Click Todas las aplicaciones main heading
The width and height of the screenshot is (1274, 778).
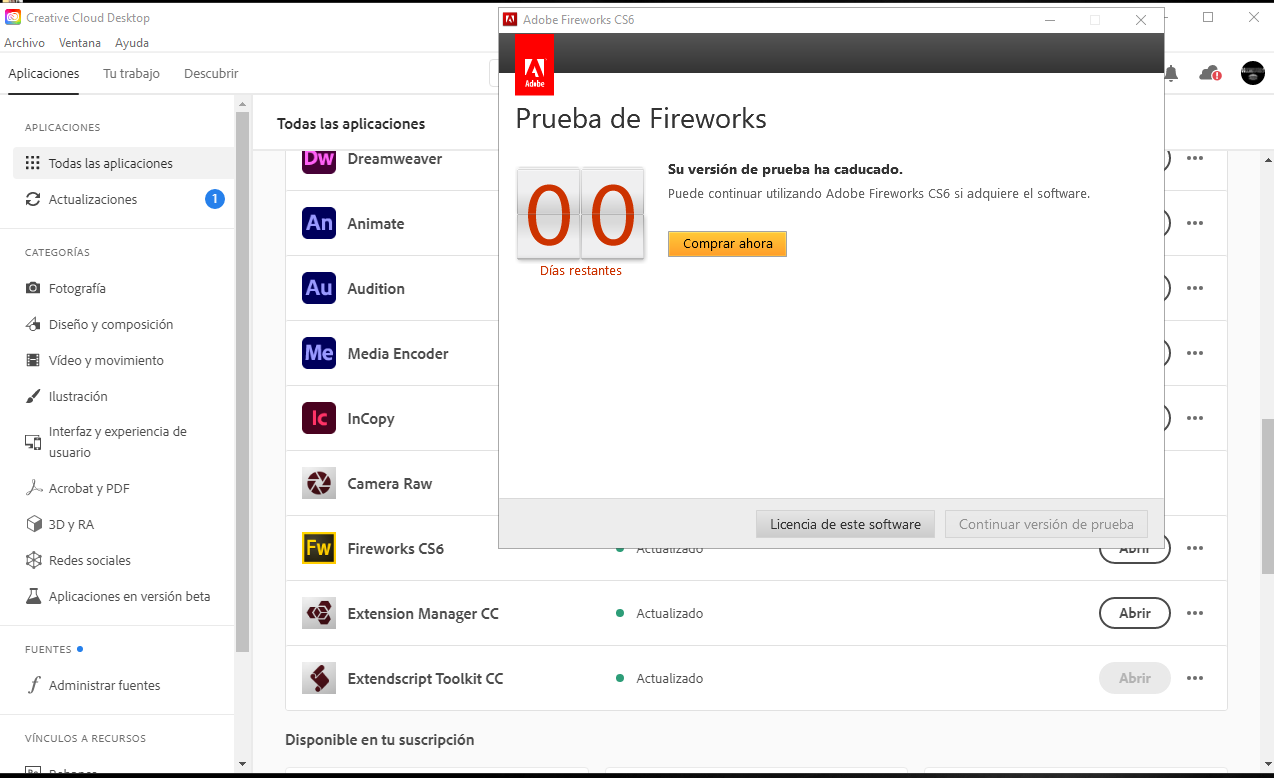(351, 124)
